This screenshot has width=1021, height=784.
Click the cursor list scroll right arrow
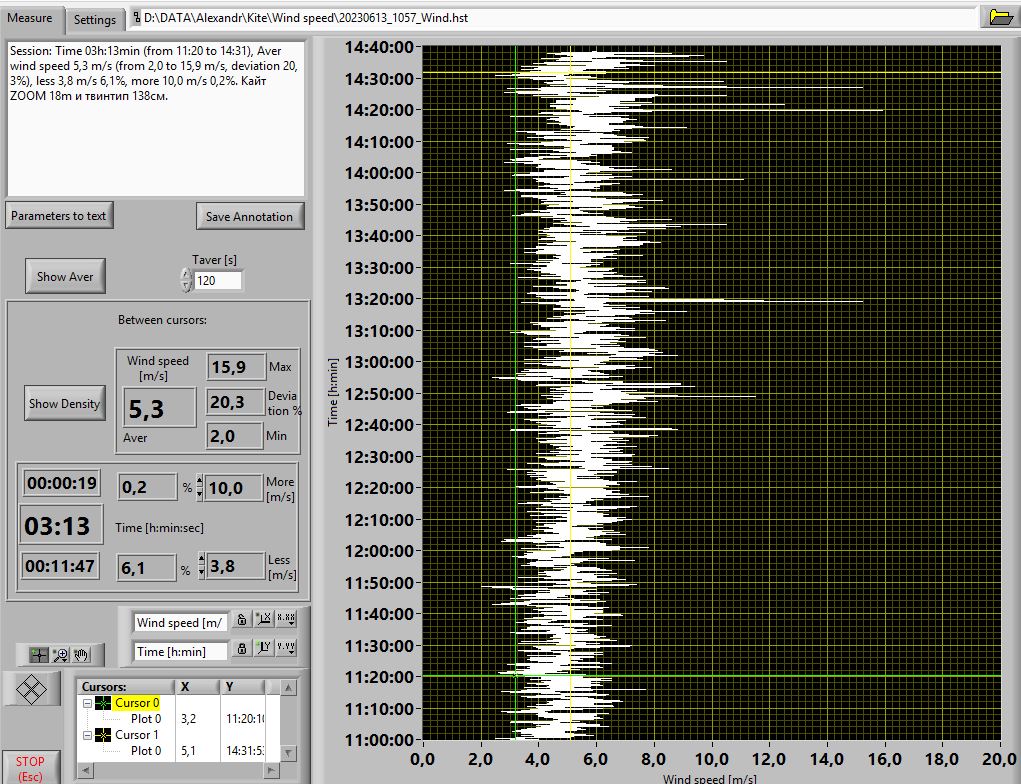coord(272,771)
